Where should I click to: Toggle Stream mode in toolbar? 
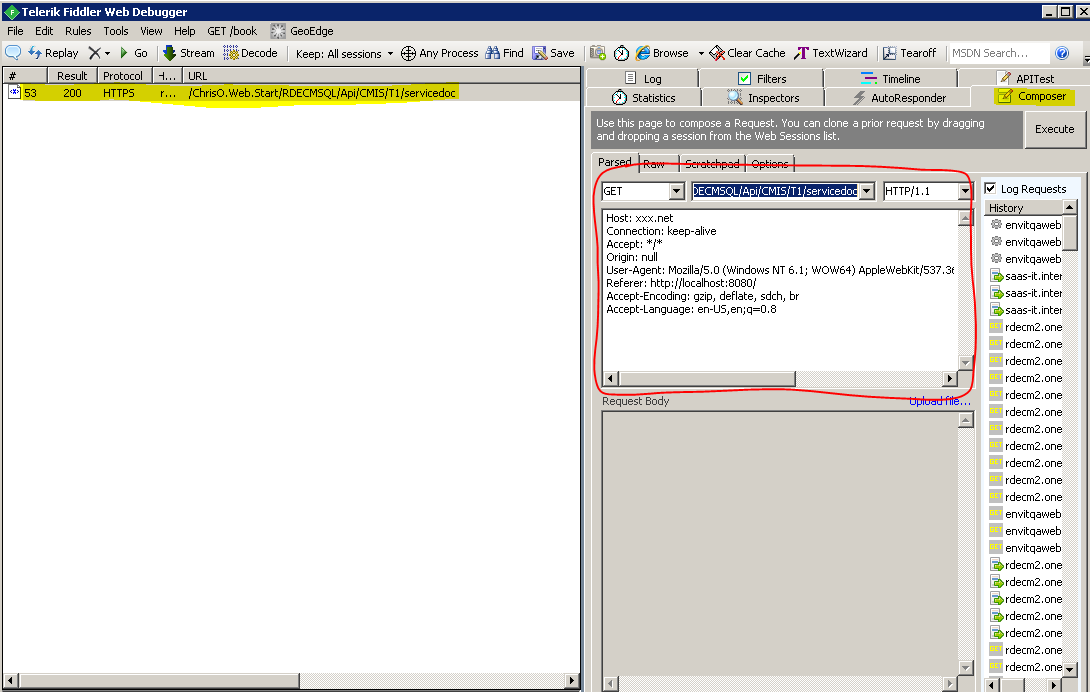click(188, 53)
